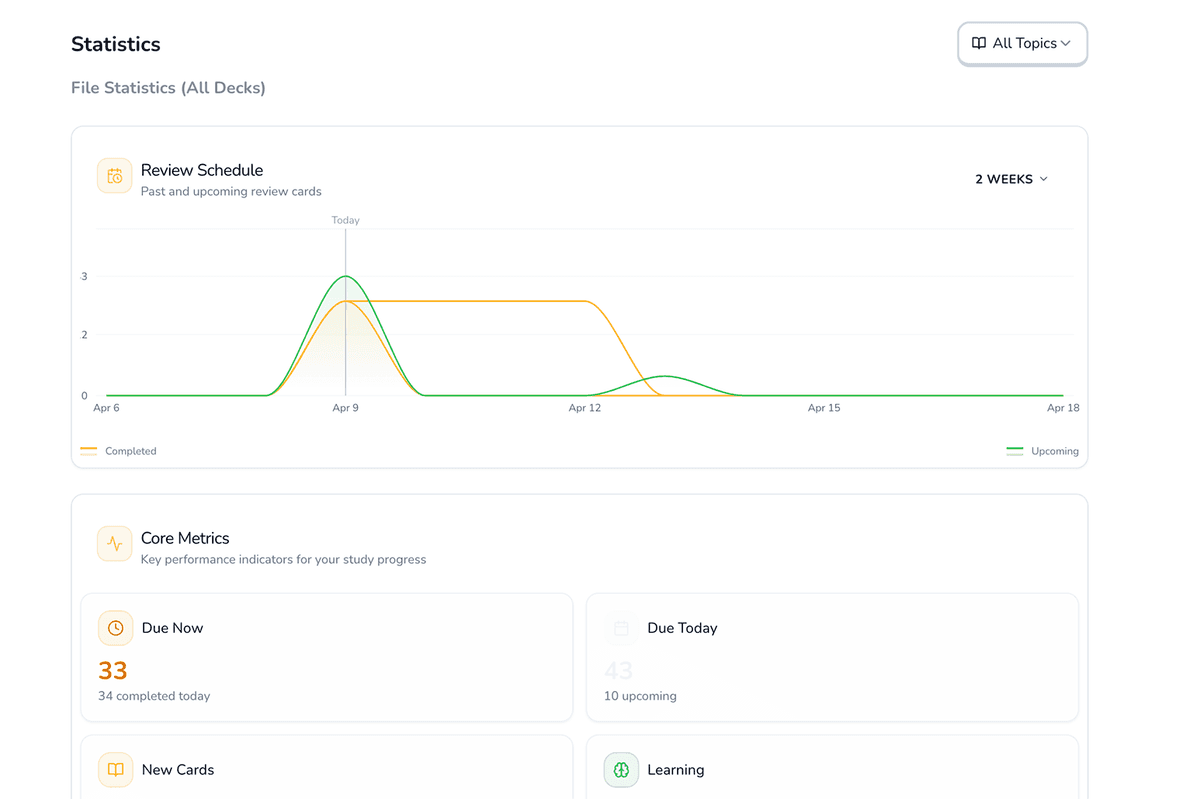Click the "10 upcoming" text
1200x810 pixels.
(640, 696)
